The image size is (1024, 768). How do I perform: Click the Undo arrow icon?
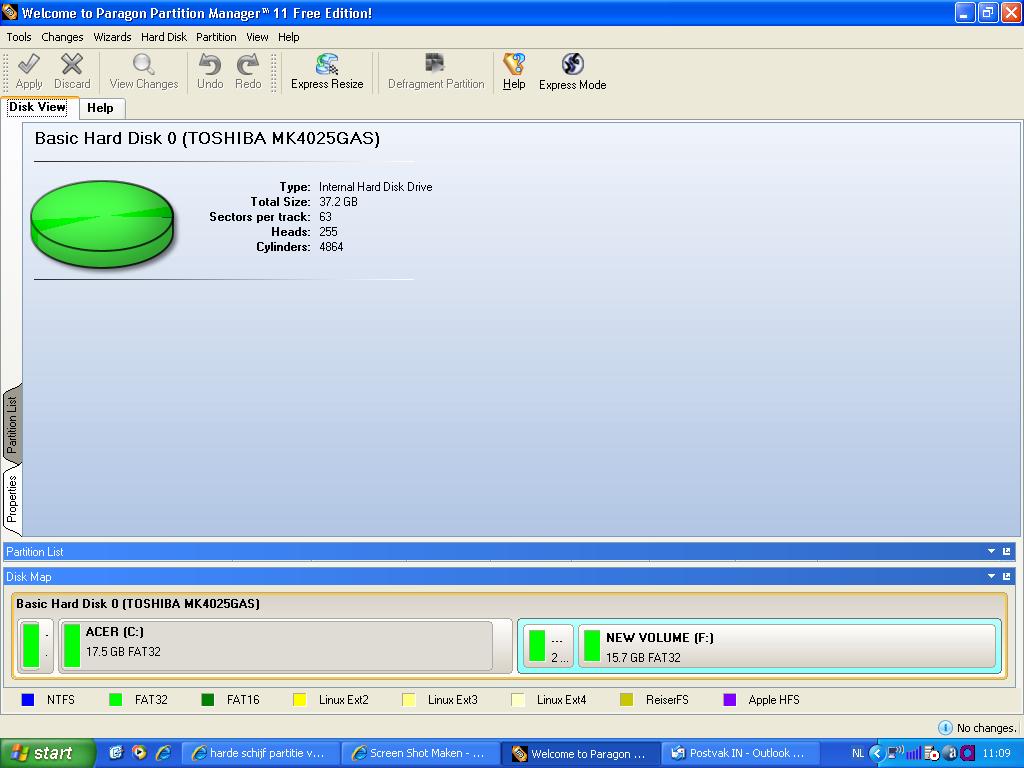(x=210, y=65)
